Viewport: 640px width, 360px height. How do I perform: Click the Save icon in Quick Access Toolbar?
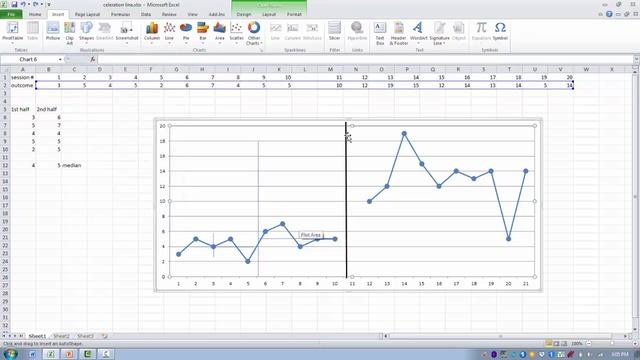pos(14,4)
